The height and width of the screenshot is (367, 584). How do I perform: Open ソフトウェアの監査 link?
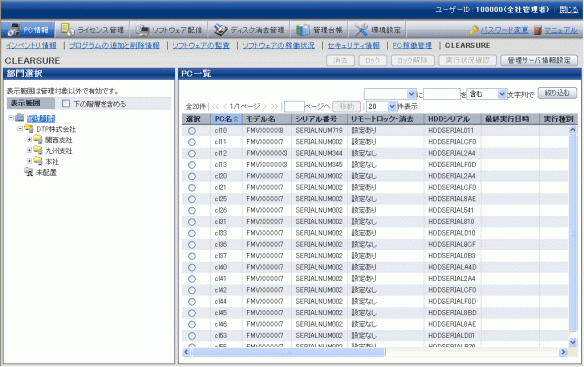click(201, 45)
